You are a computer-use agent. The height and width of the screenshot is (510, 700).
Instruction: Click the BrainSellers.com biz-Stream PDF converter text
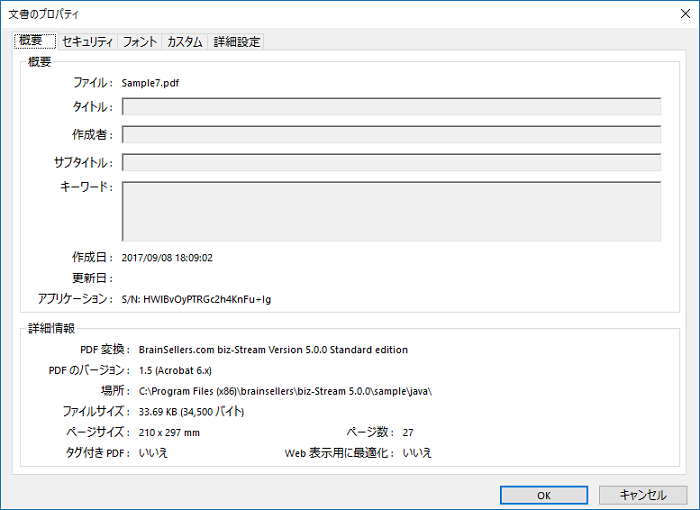(273, 350)
